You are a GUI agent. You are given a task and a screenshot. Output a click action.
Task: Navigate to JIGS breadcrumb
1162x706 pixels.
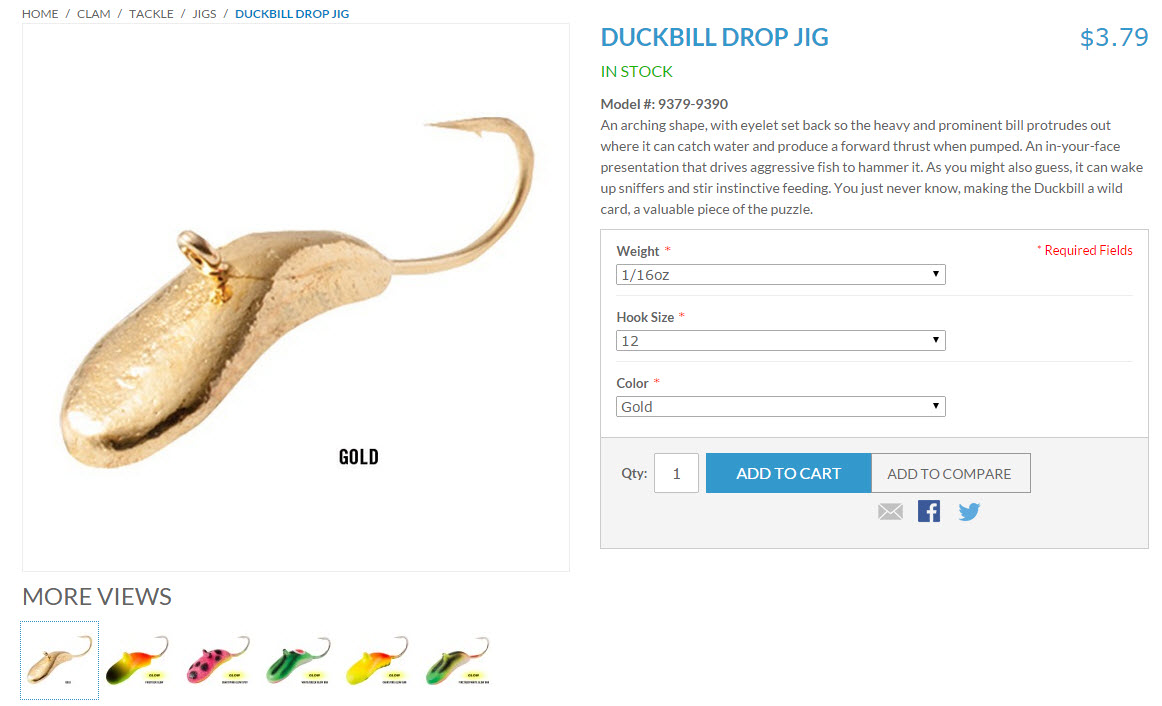point(205,14)
